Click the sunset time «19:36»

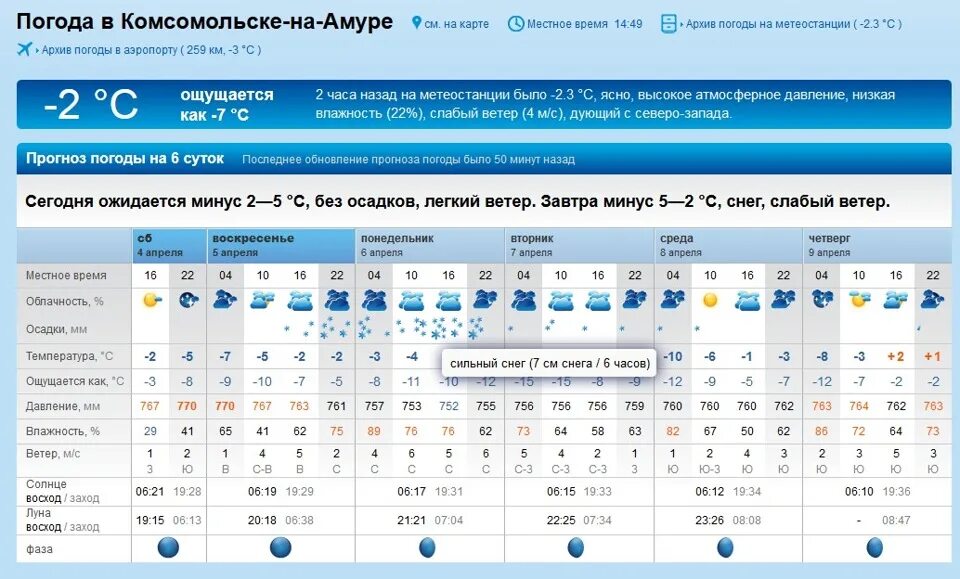tap(896, 491)
